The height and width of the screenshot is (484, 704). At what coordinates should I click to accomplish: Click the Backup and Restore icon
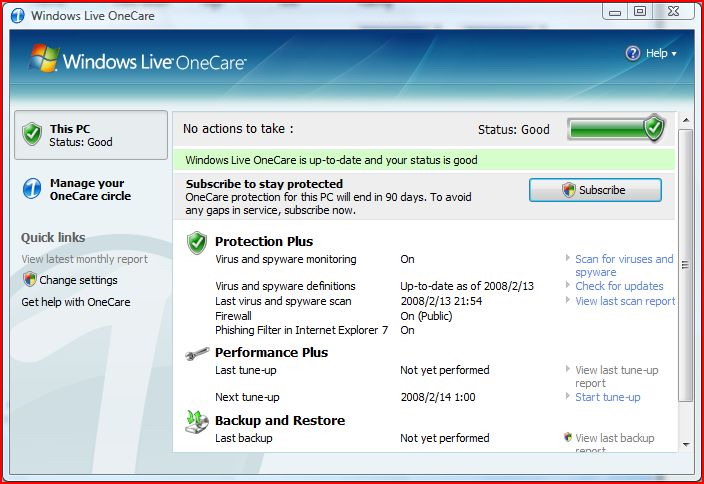coord(197,421)
